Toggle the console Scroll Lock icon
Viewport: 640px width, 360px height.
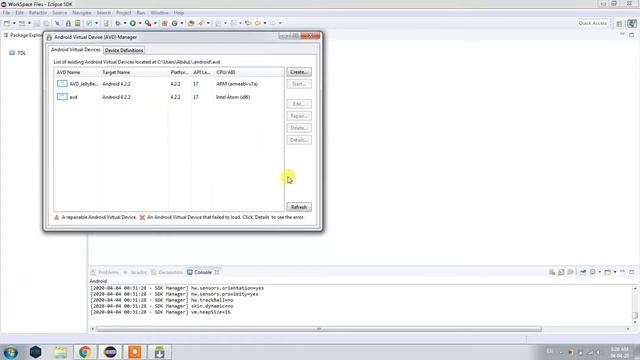pos(561,272)
